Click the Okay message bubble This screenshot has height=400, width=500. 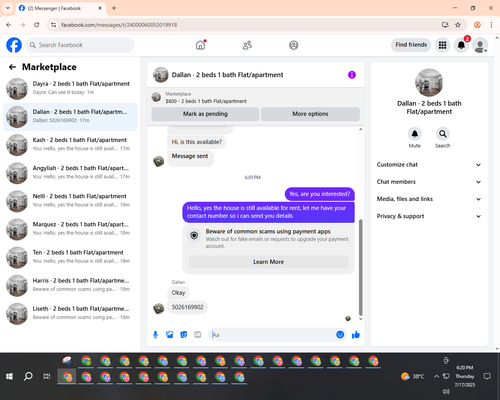click(178, 293)
